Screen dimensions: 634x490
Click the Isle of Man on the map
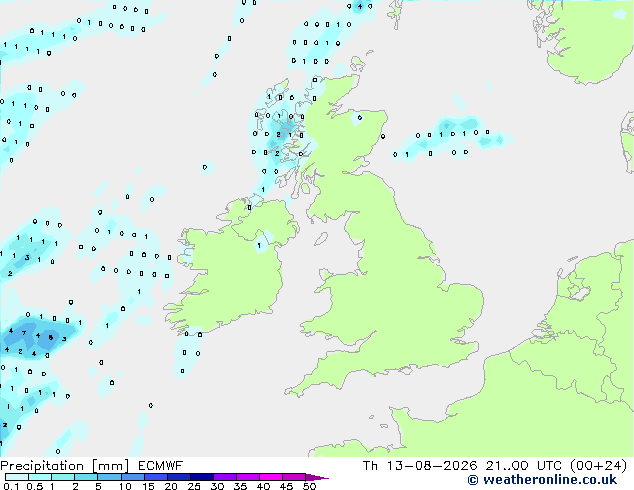321,239
